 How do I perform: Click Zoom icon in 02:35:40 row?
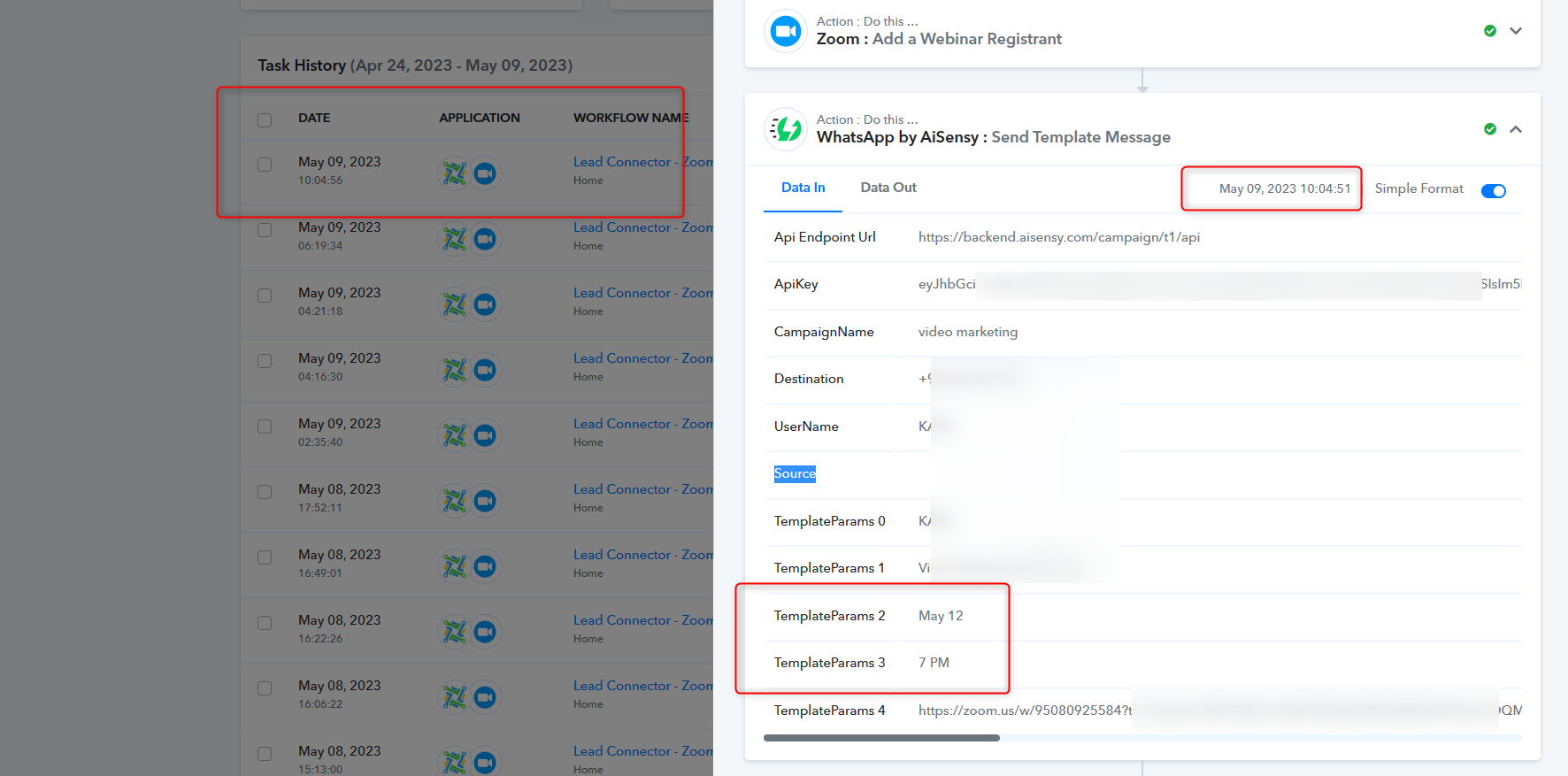coord(485,435)
